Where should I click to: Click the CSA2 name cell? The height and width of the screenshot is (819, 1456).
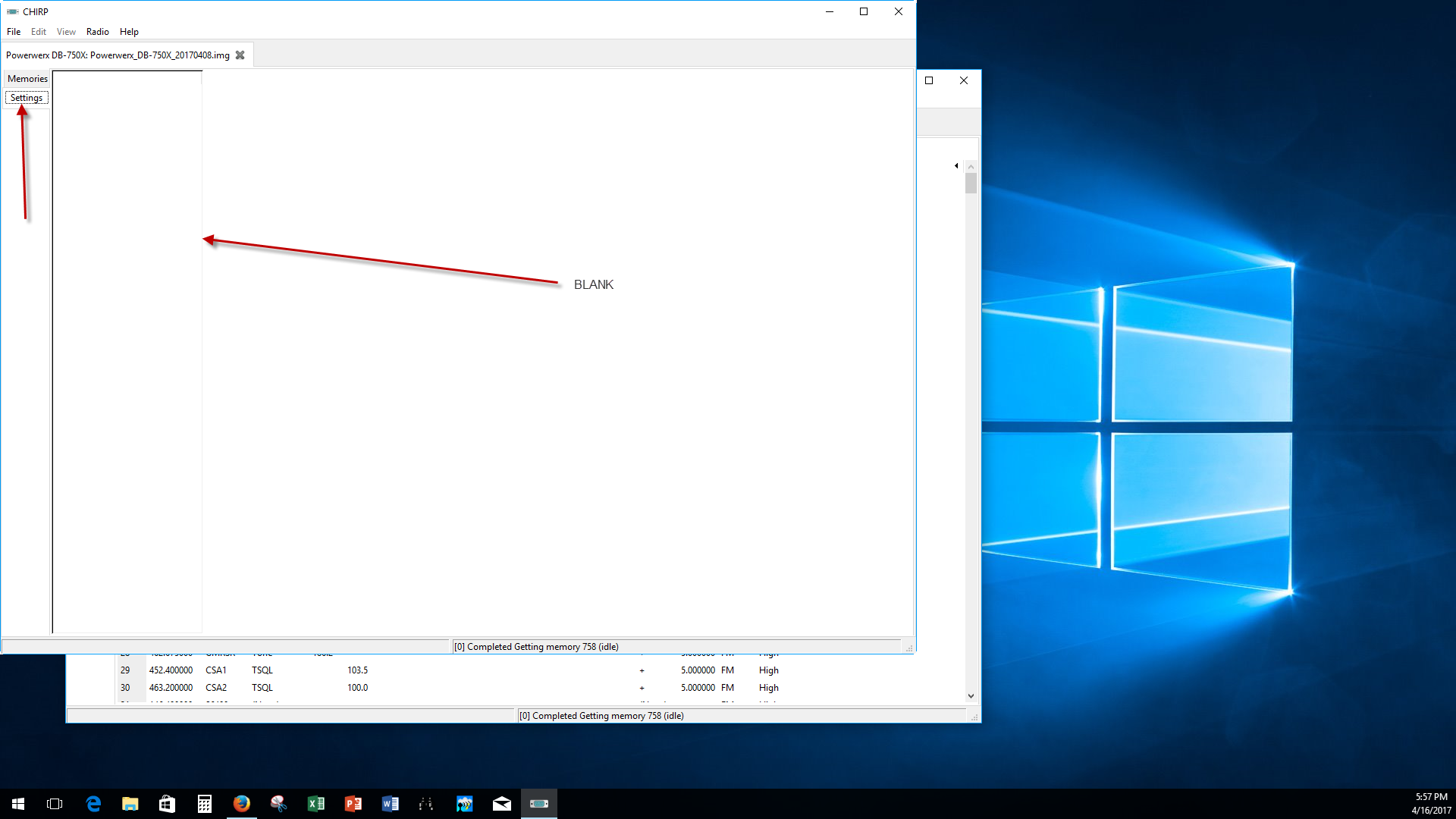[216, 688]
